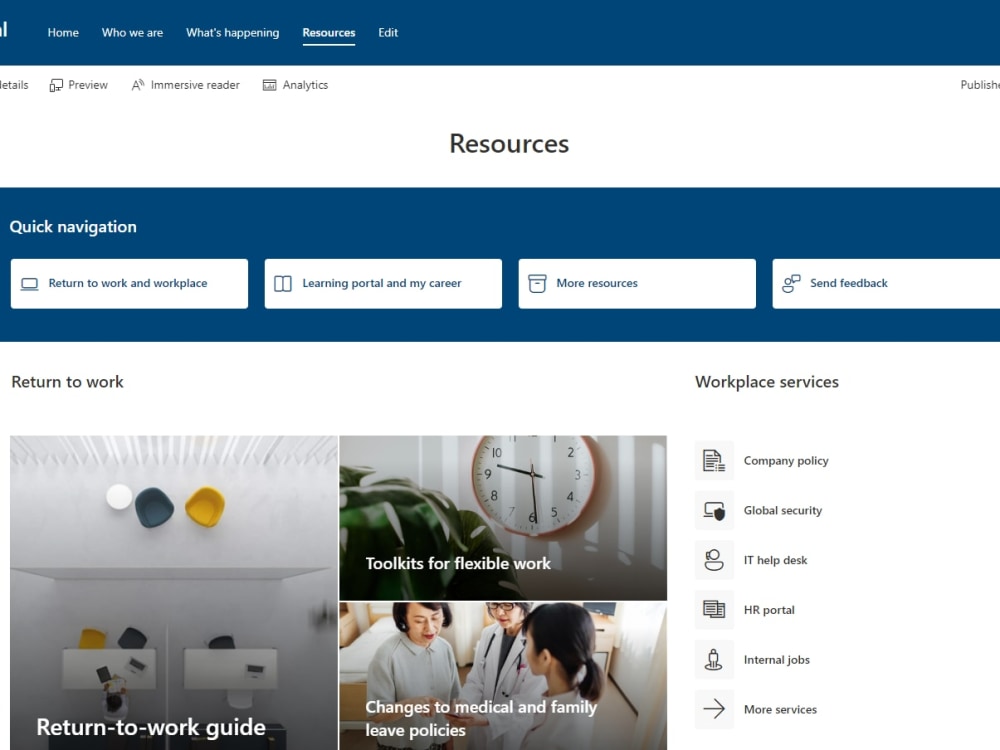Open the More resources quick link
1000x750 pixels.
pos(637,284)
